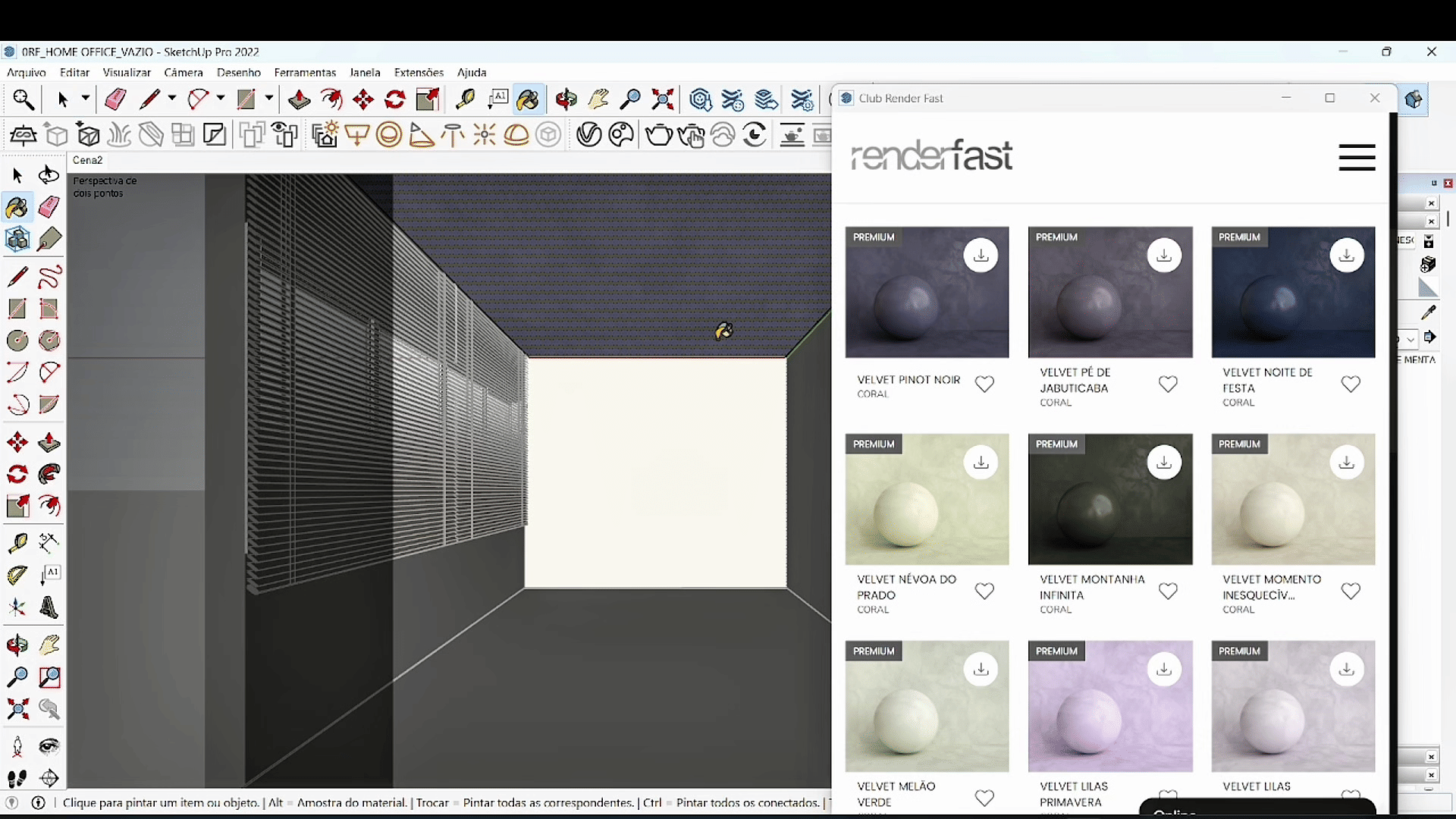Screen dimensions: 1456x819
Task: Click the renderfast logo
Action: tap(932, 155)
